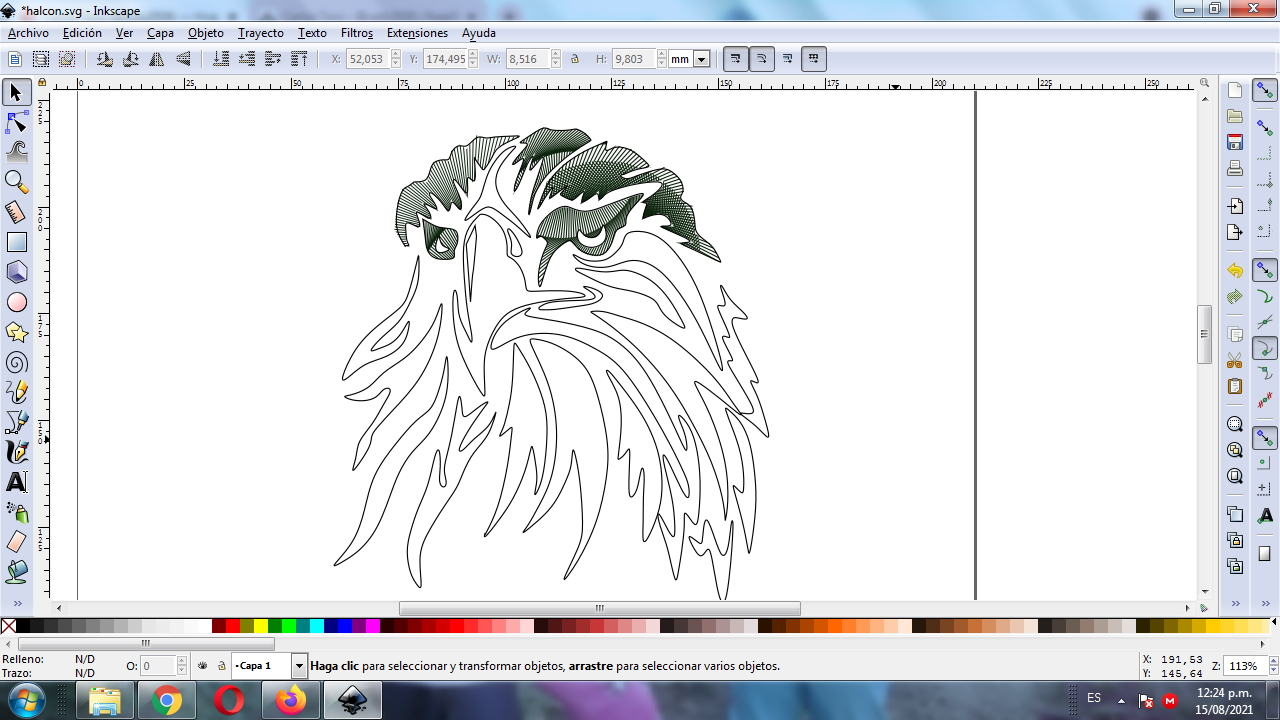Flip selection horizontally
This screenshot has height=720, width=1280.
157,59
